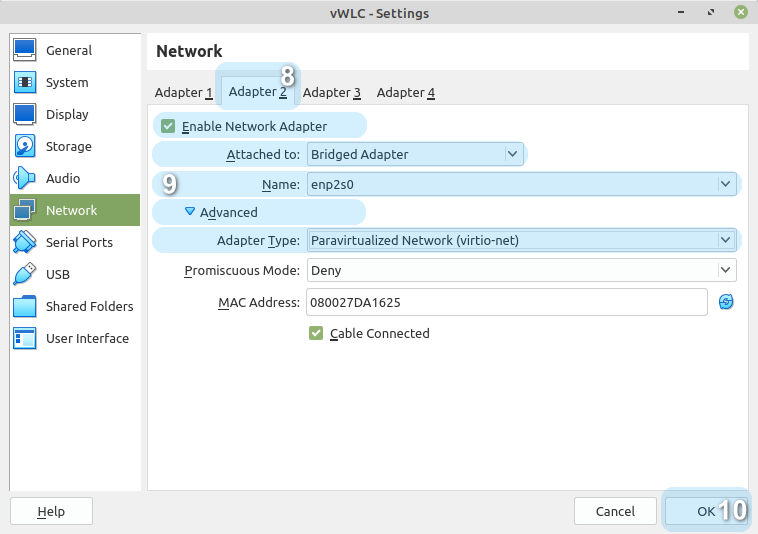Open the USB plug icon

(25, 274)
